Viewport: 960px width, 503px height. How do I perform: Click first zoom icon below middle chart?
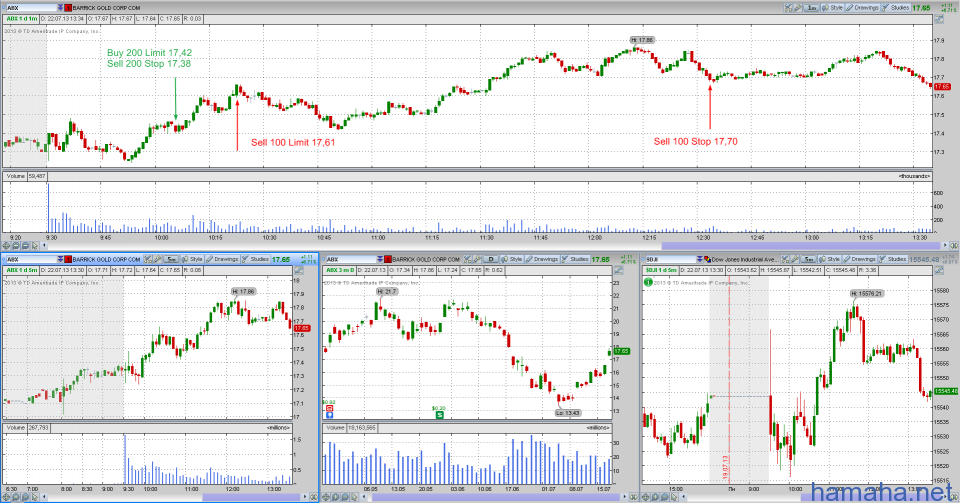(x=325, y=497)
